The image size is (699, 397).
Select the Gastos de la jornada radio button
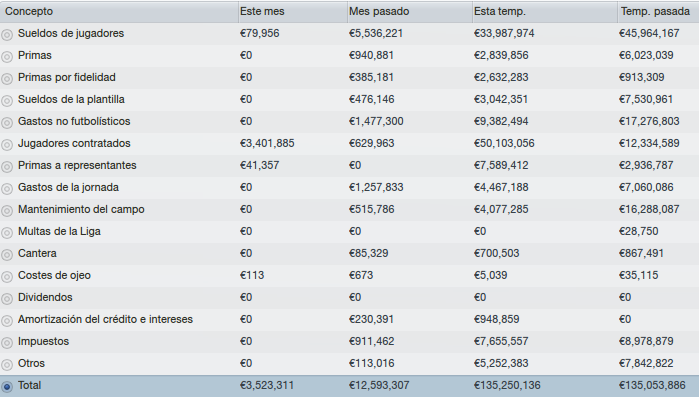point(7,189)
